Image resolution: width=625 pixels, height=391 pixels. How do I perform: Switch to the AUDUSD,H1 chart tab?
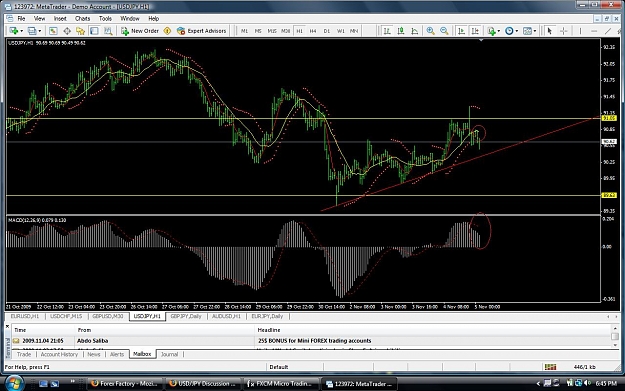[x=226, y=316]
